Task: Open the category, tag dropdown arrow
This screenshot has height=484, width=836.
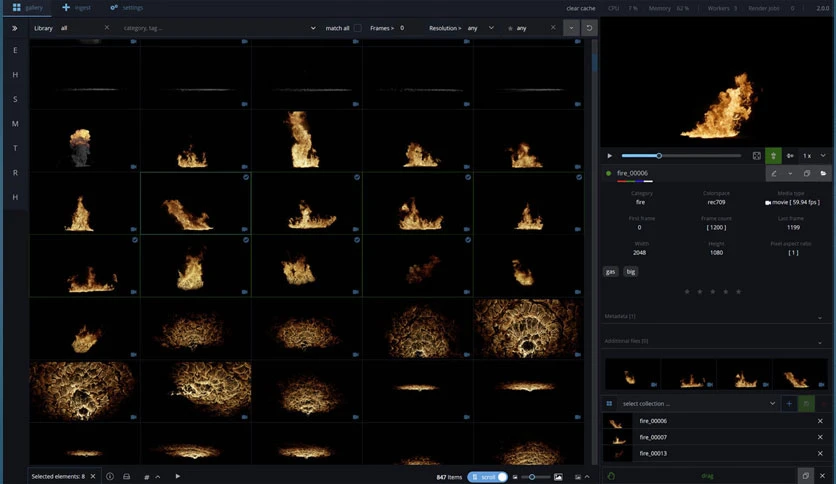Action: [313, 28]
